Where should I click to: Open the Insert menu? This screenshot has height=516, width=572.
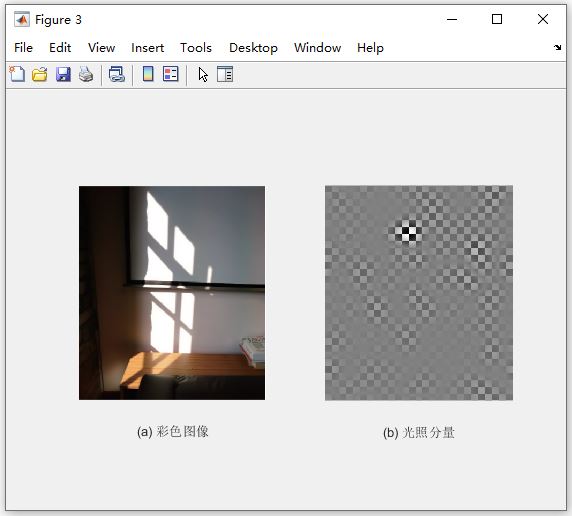coord(147,48)
